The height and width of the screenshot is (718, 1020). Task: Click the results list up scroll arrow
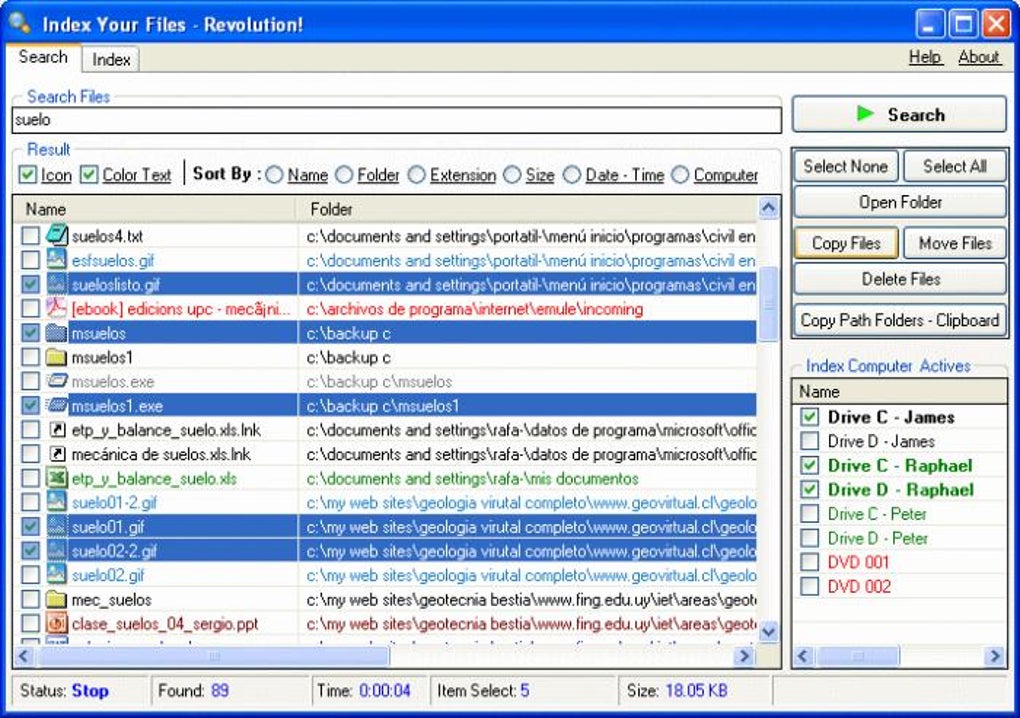click(x=768, y=208)
